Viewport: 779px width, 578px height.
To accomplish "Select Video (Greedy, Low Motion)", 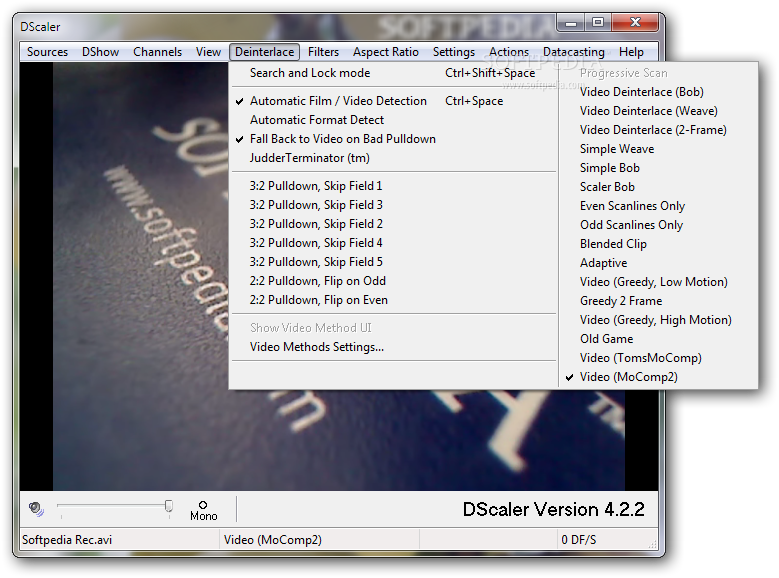I will (x=659, y=282).
